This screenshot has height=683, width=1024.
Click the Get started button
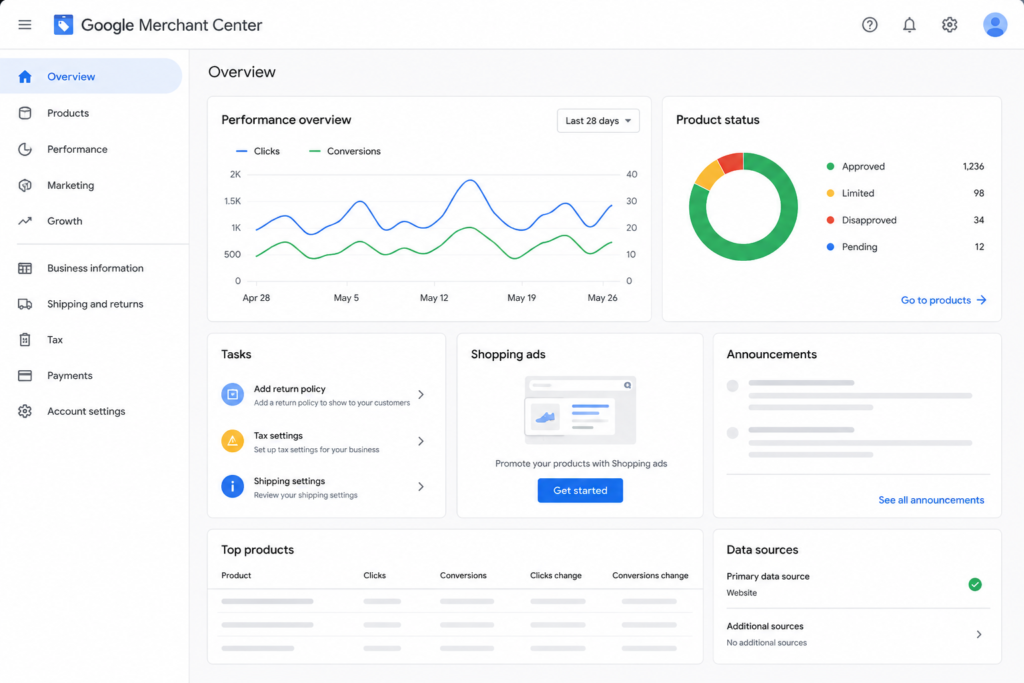pos(580,490)
